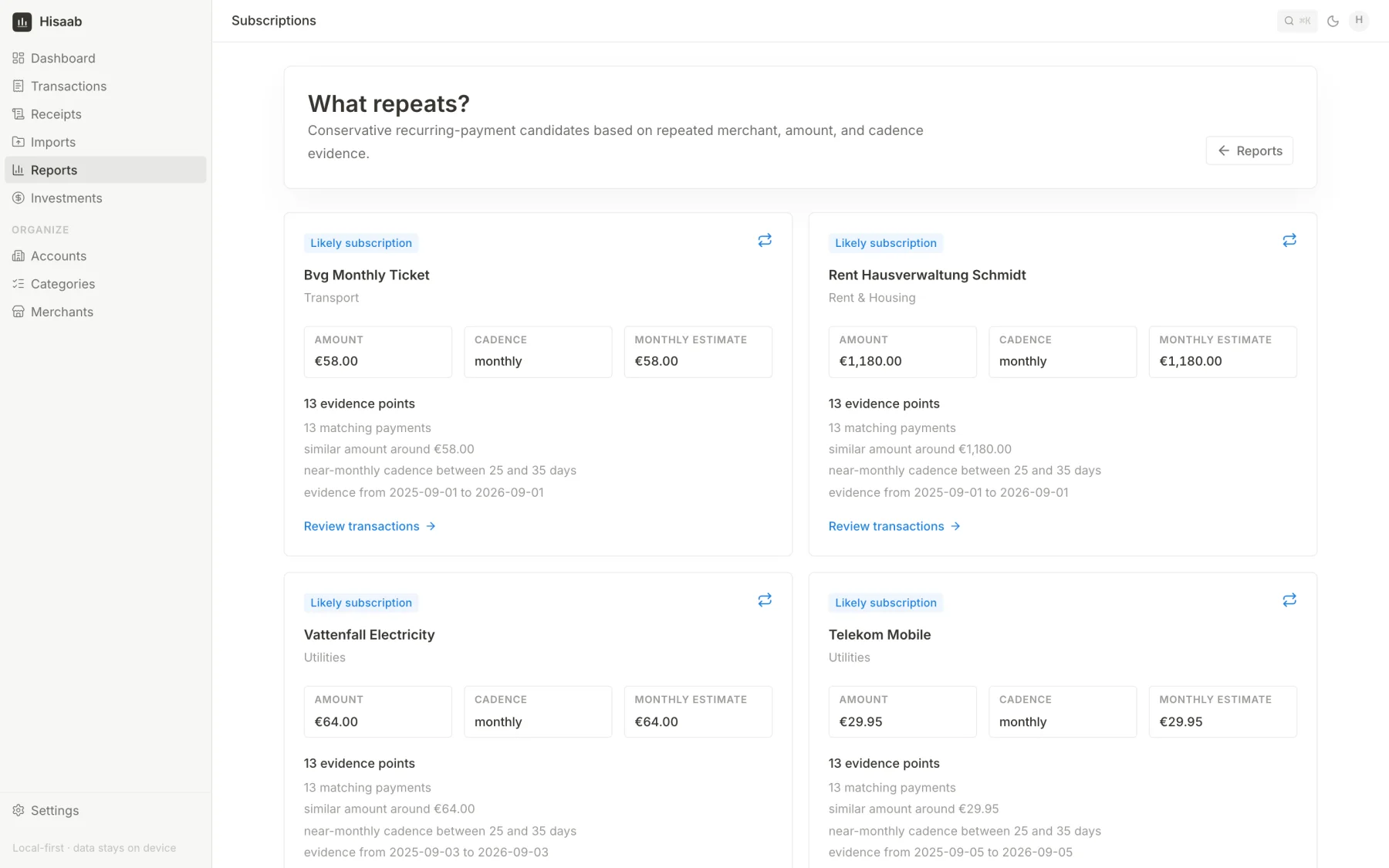The height and width of the screenshot is (868, 1389).
Task: Click arrow next to Rent Review transactions
Action: pos(955,526)
